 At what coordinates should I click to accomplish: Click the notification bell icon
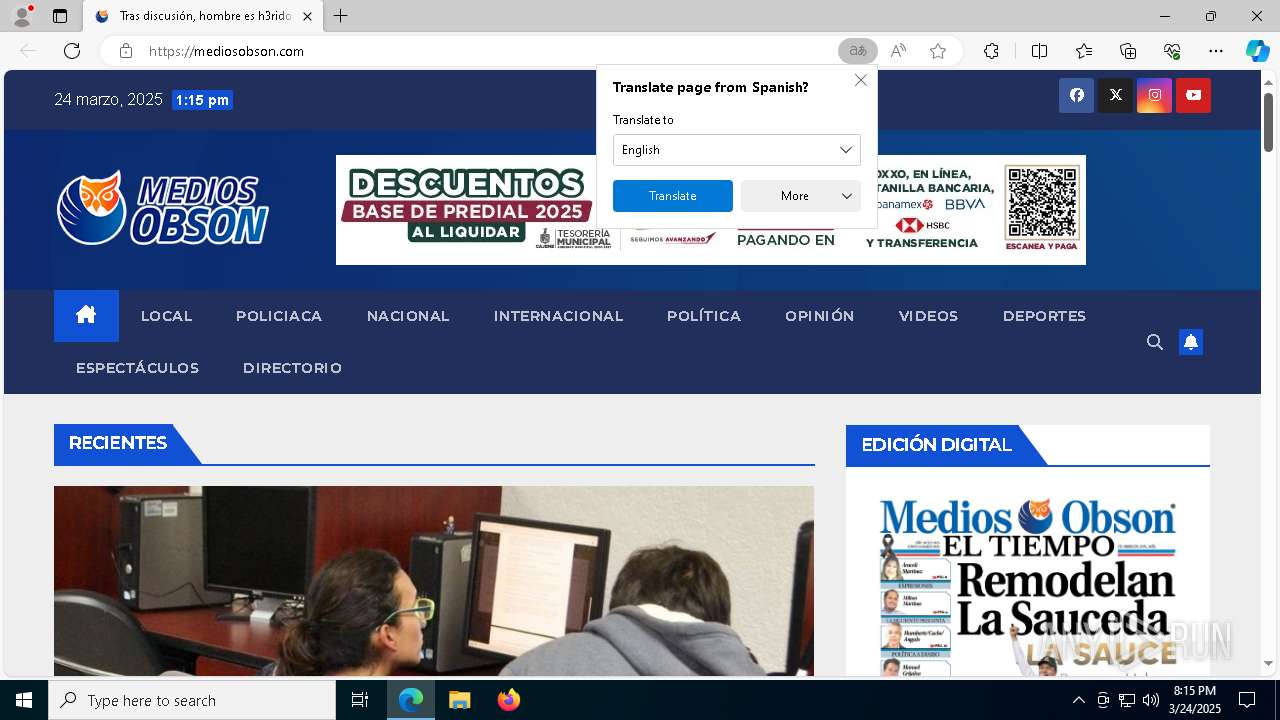1191,342
